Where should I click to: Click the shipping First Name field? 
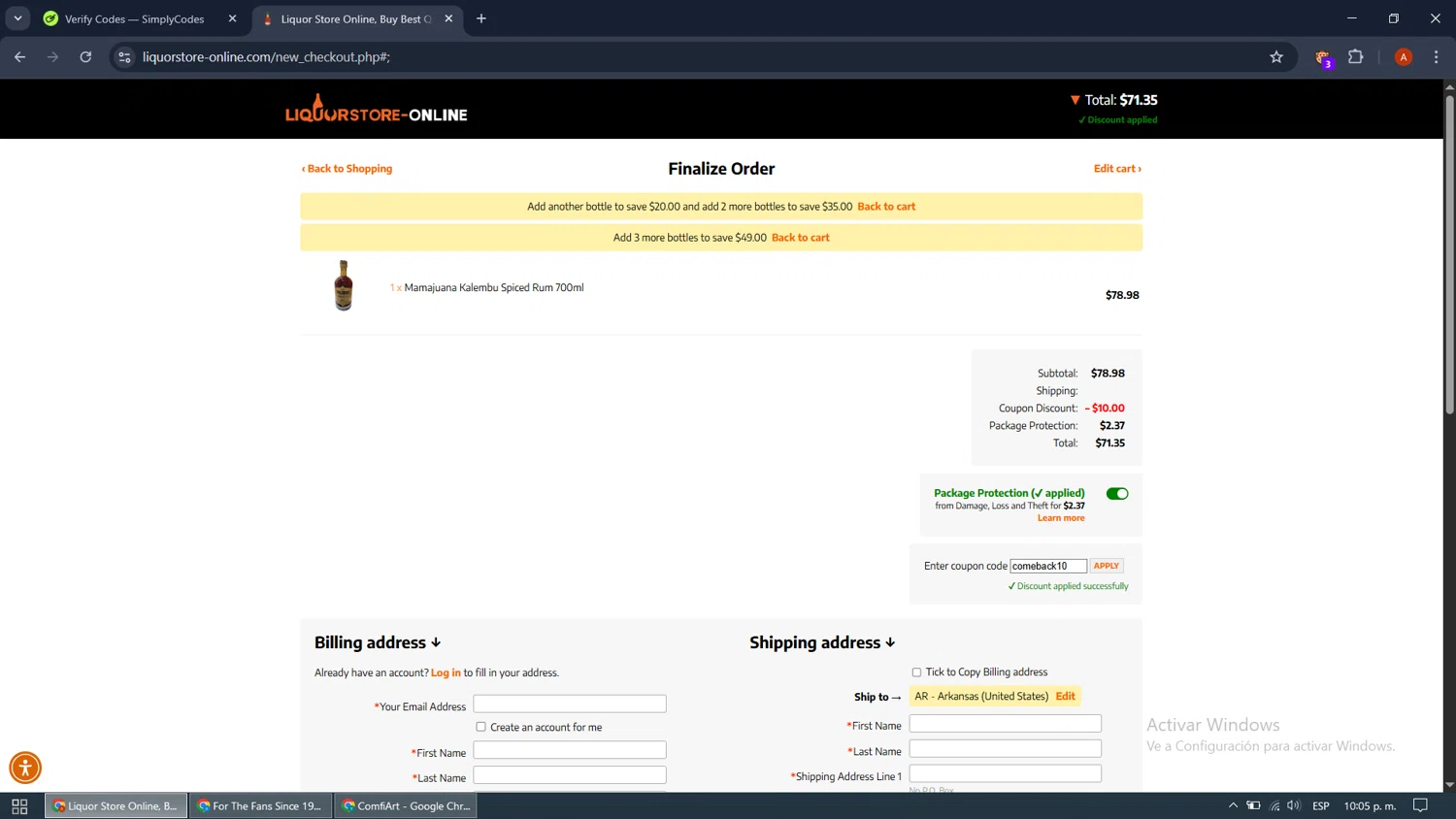pyautogui.click(x=1006, y=724)
